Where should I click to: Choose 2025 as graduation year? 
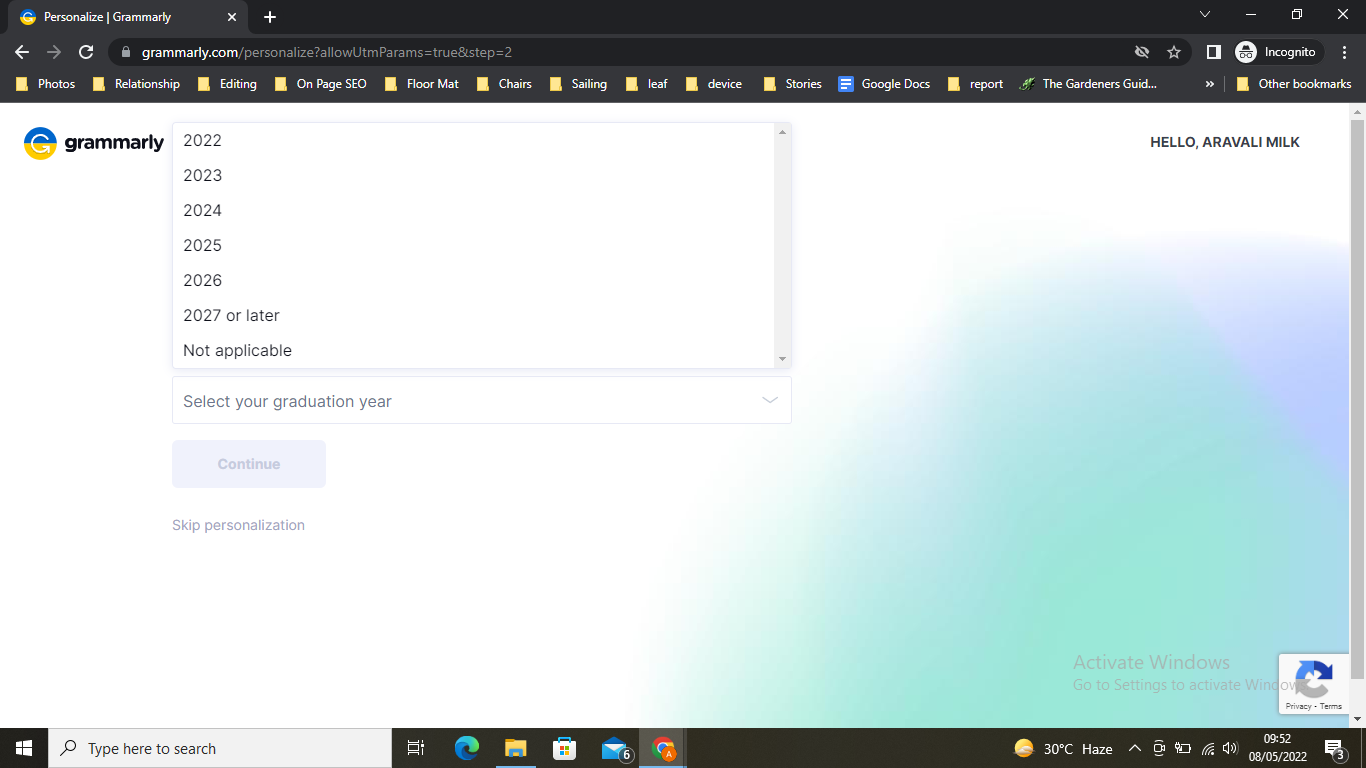474,246
